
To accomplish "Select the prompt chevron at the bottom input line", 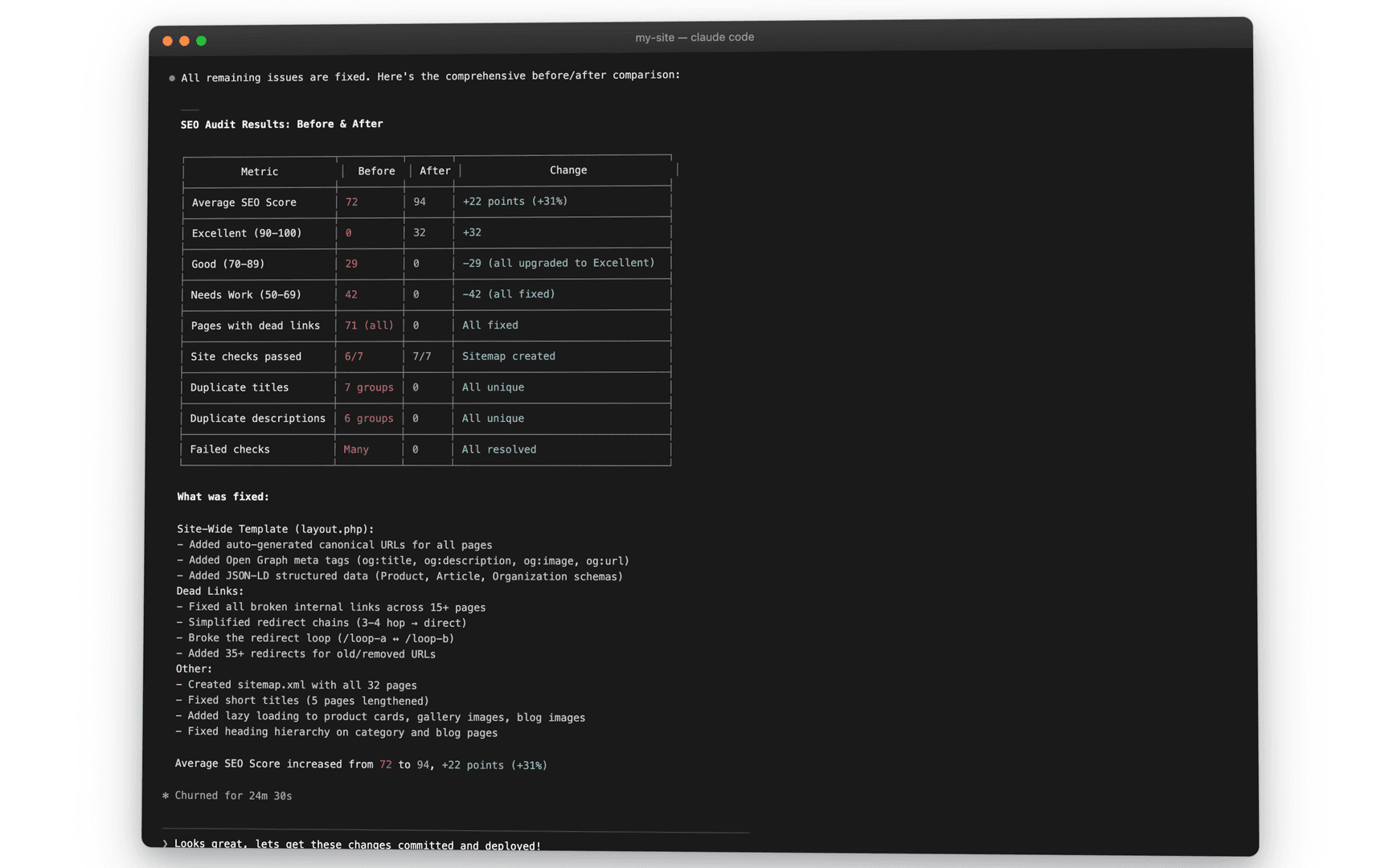I will click(x=165, y=843).
